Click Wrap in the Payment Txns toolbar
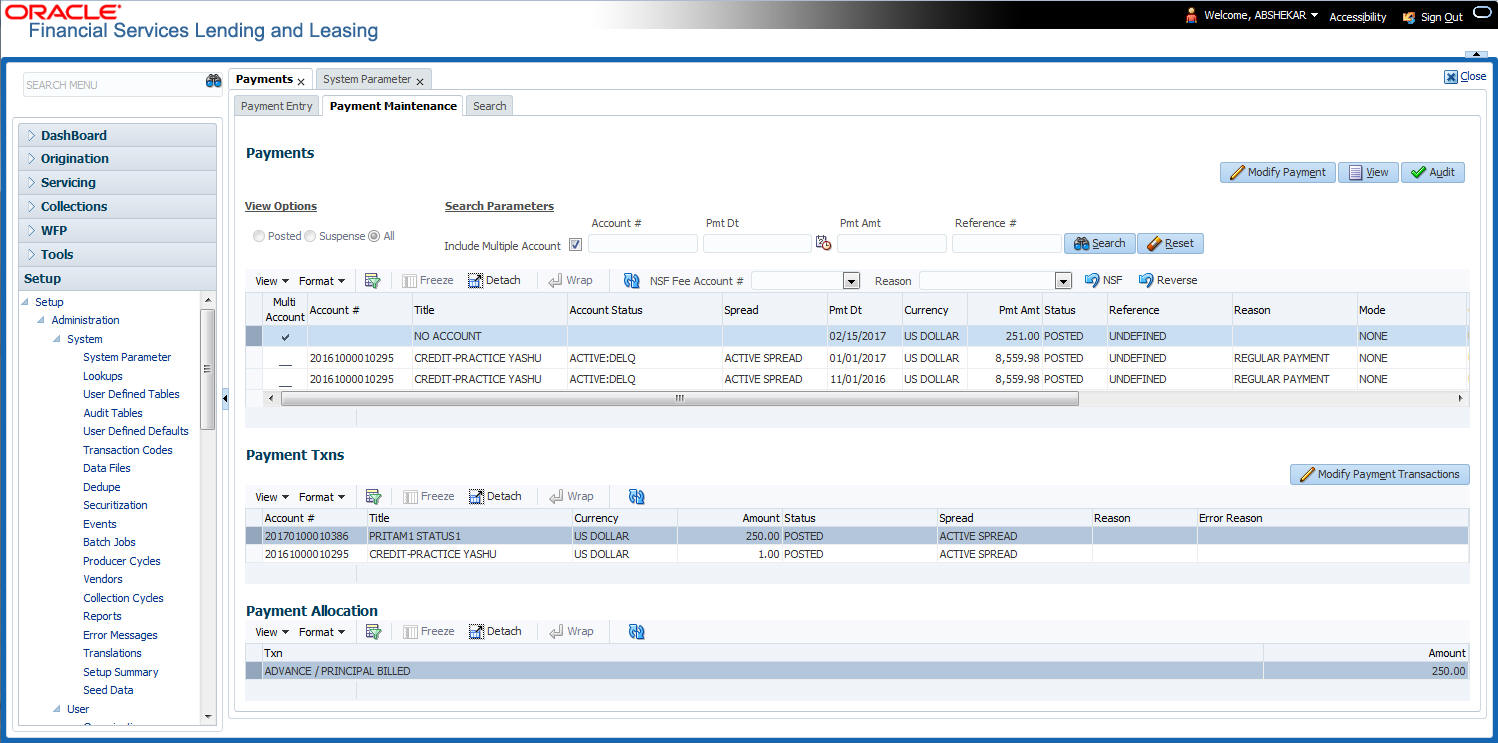The image size is (1498, 743). (572, 497)
